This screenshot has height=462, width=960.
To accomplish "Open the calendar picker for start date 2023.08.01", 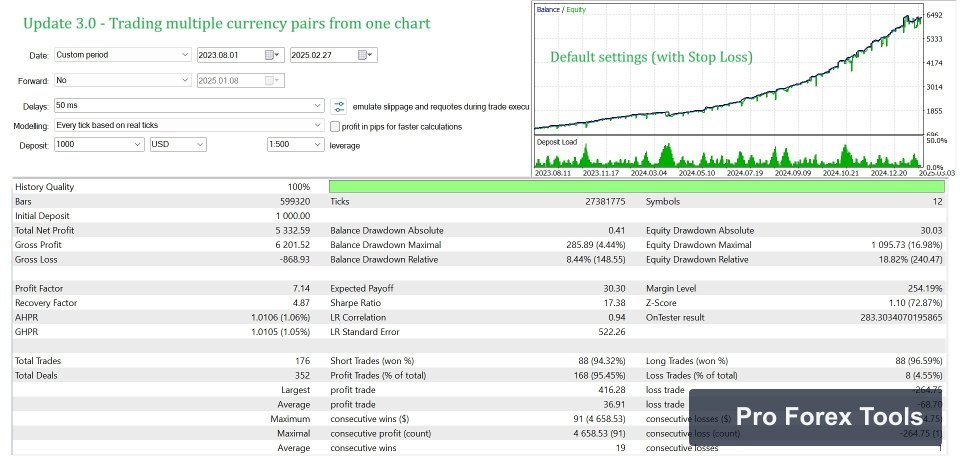I will (272, 55).
